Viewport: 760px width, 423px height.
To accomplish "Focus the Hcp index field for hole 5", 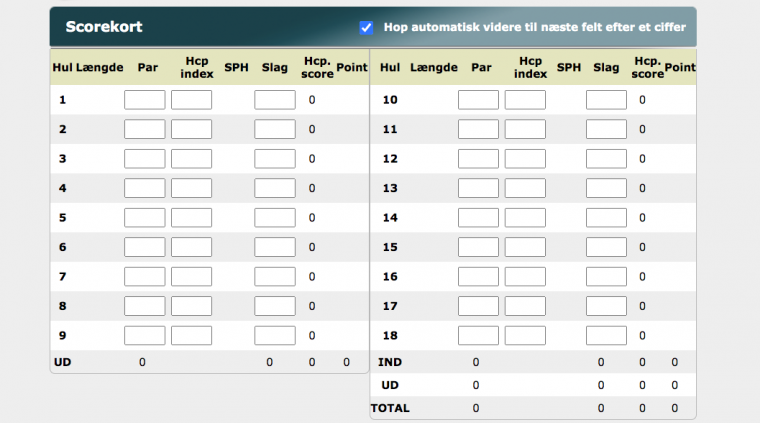I will coord(191,218).
